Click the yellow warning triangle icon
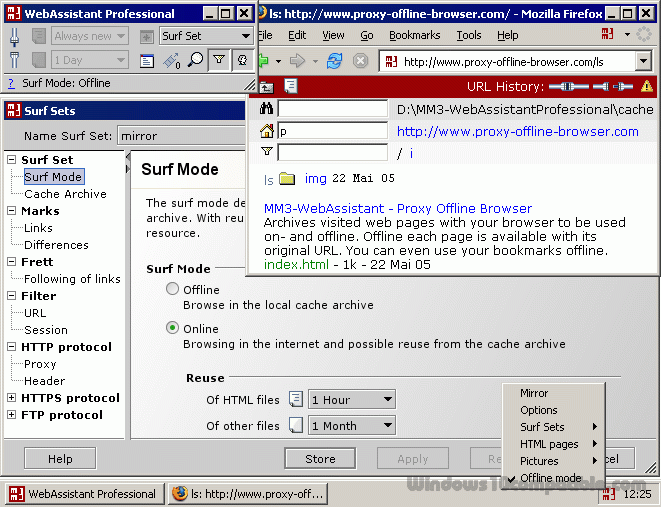661x507 pixels. coord(647,86)
